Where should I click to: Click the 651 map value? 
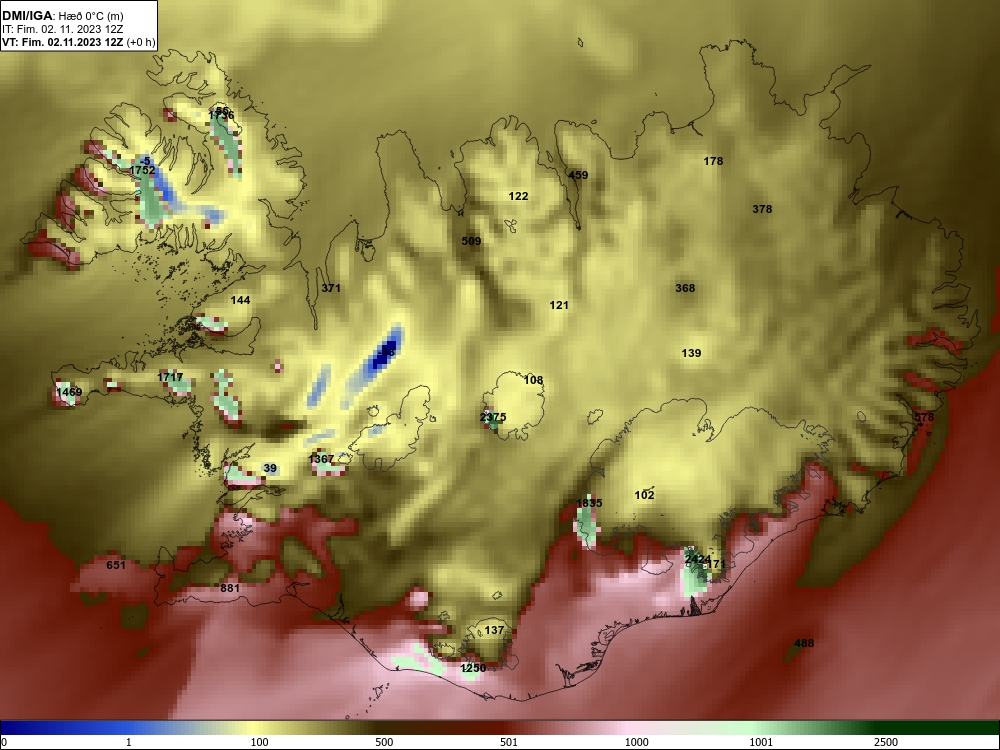pos(116,565)
